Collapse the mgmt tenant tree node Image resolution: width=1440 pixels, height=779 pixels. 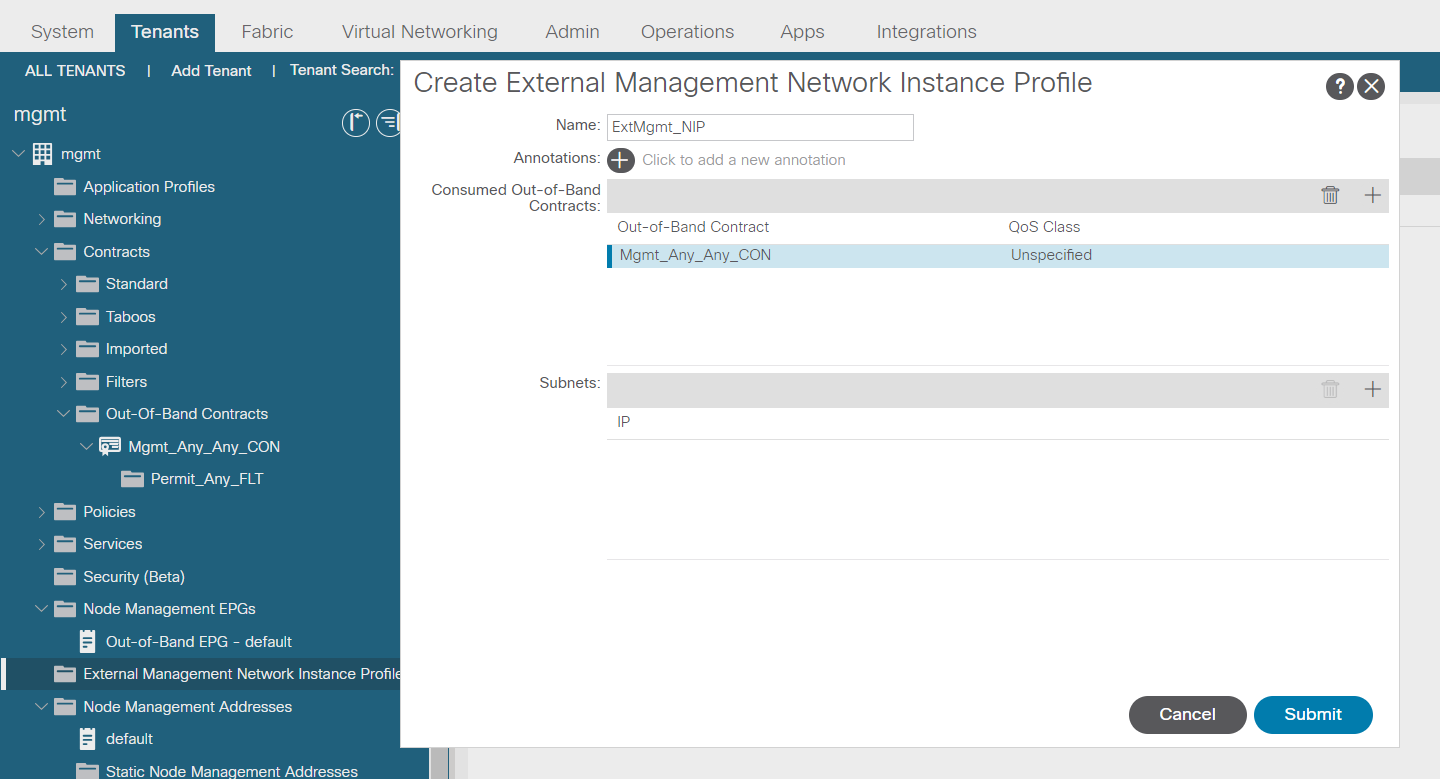(x=18, y=154)
